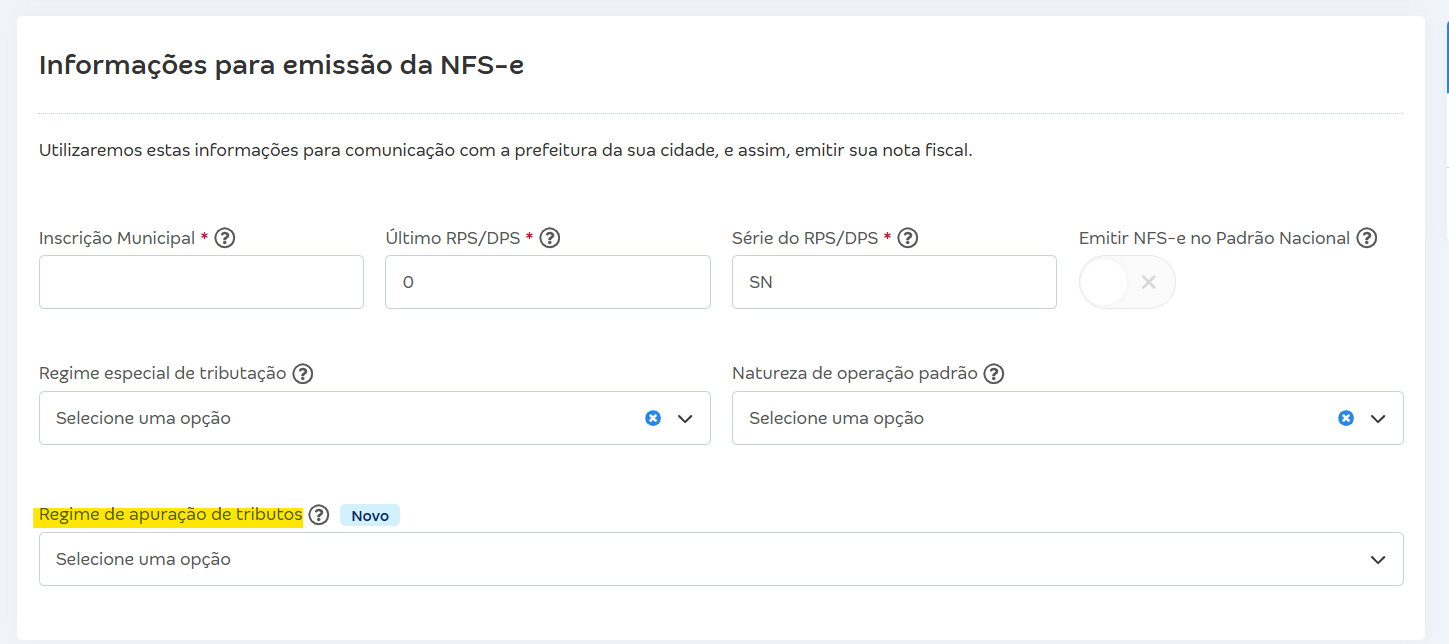Click inside the Inscrição Municipal field
This screenshot has height=644, width=1449.
click(x=200, y=281)
